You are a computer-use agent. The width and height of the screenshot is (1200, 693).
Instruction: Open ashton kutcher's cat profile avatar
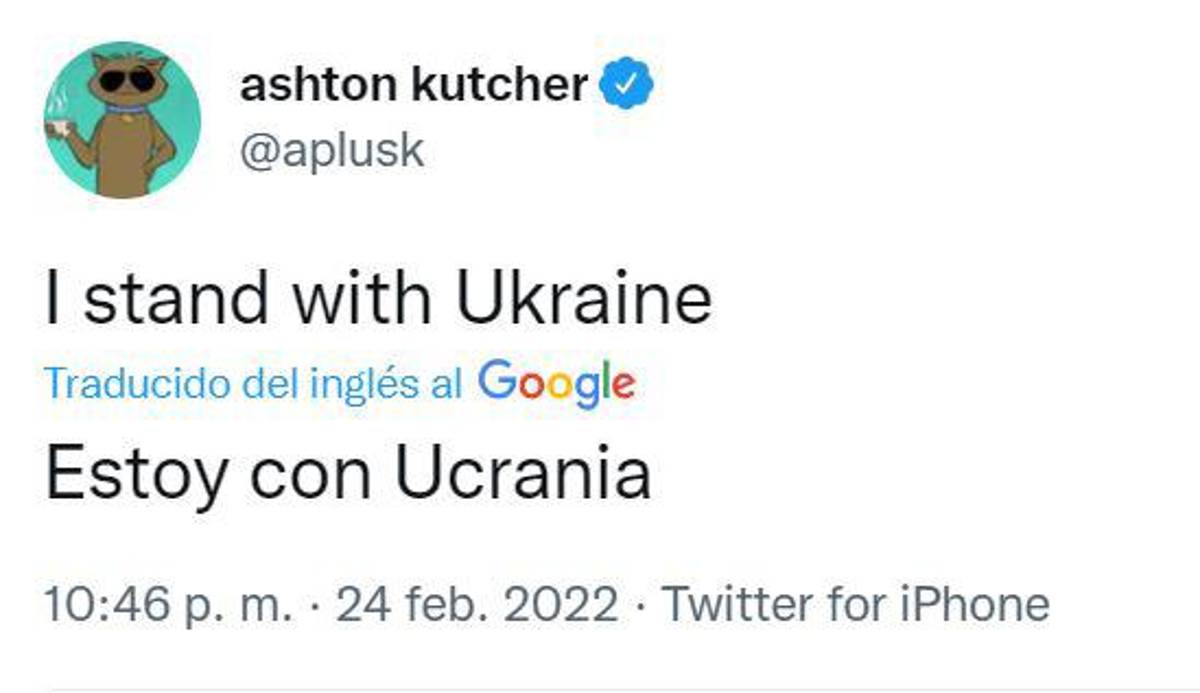click(122, 120)
